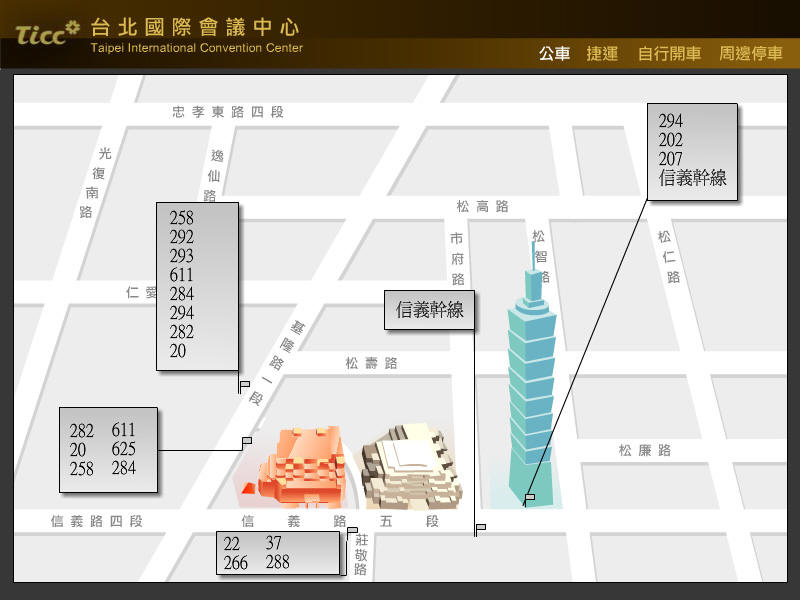
Task: Click the orange convention center building
Action: 301,467
